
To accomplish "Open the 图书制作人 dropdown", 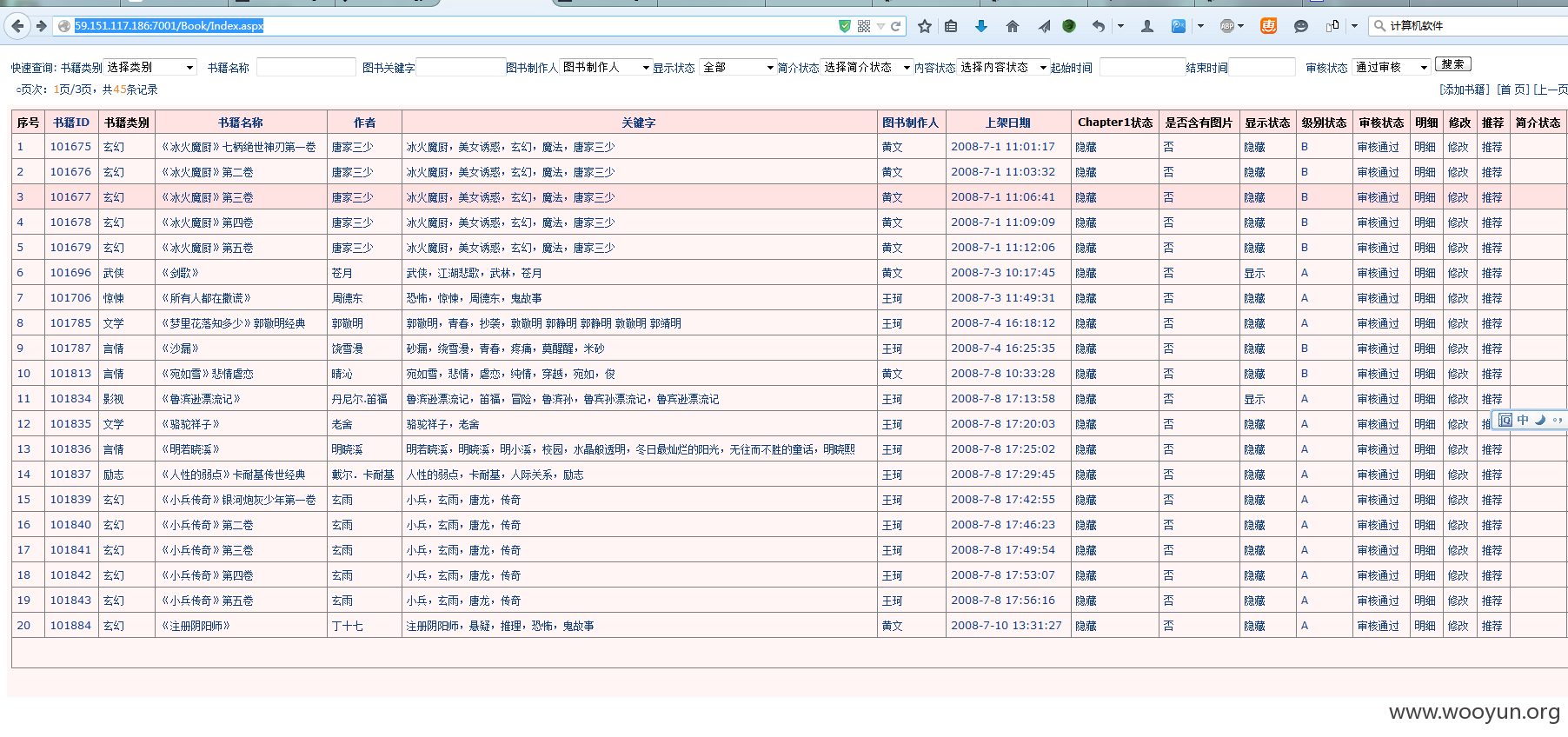I will point(606,67).
